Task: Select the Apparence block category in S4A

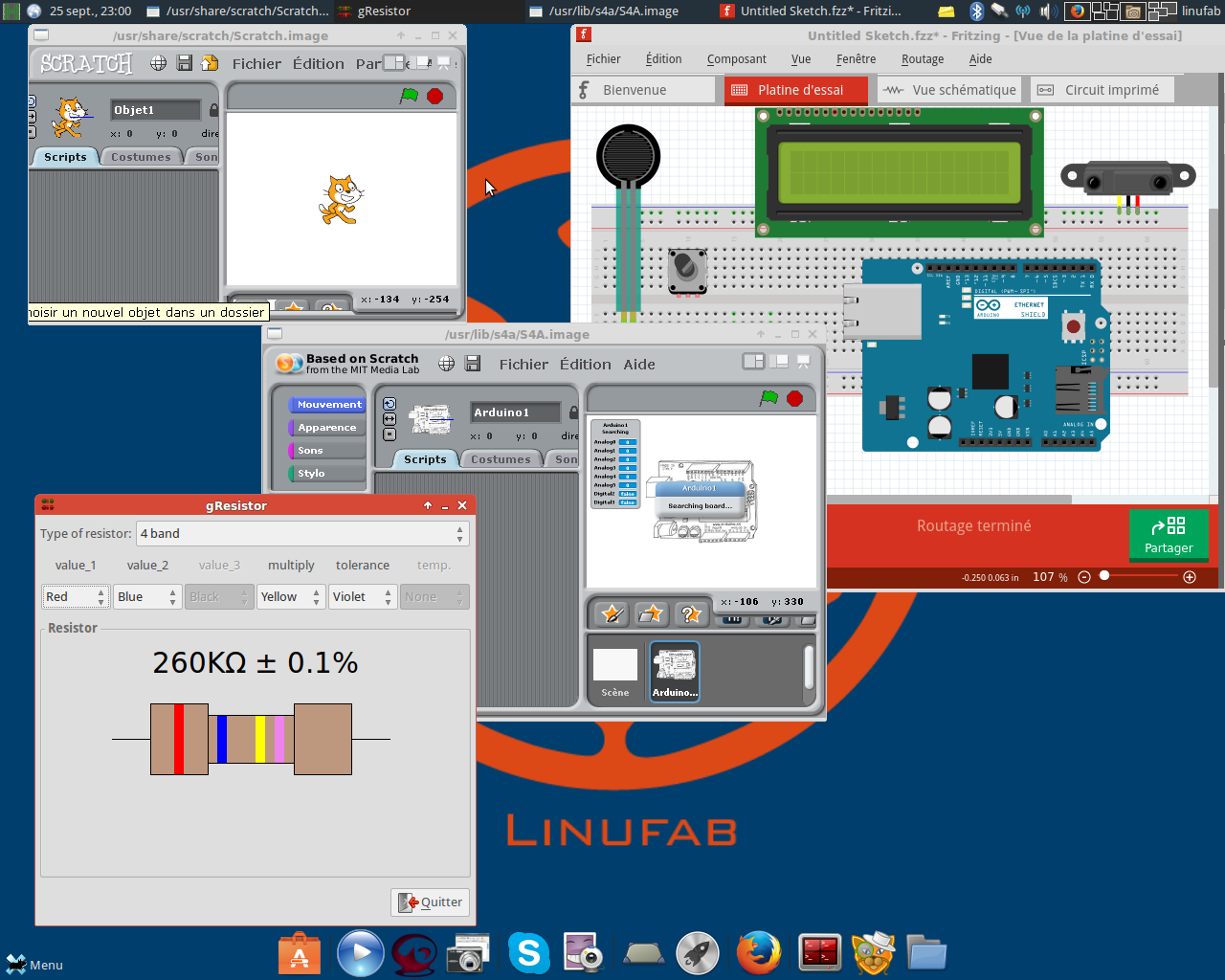Action: coord(327,427)
